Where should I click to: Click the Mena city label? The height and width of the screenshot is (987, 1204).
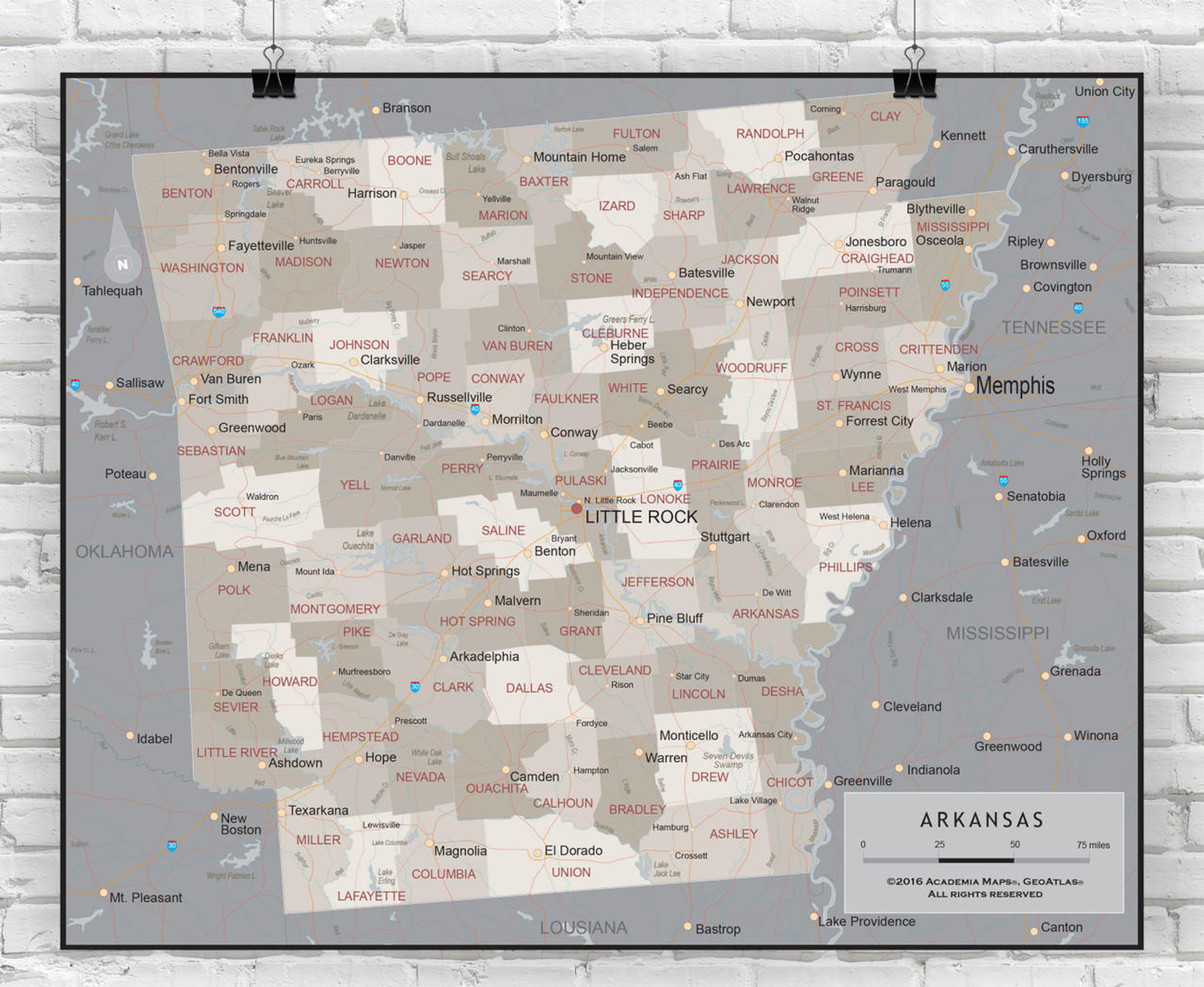point(254,567)
